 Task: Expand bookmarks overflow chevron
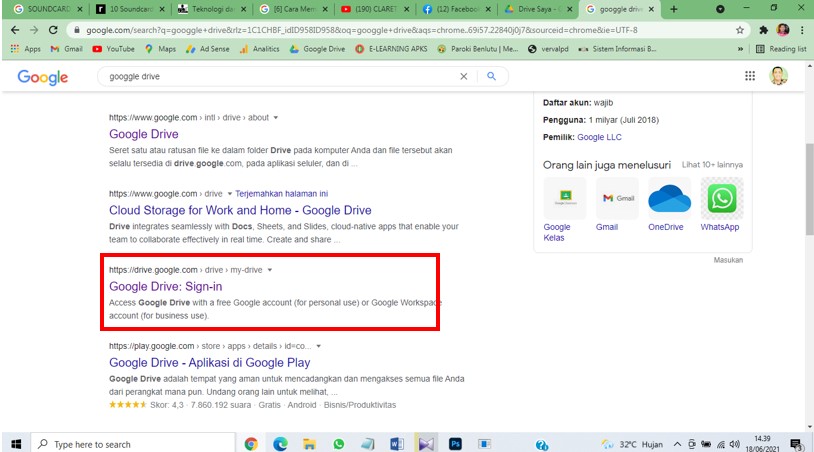[x=741, y=49]
